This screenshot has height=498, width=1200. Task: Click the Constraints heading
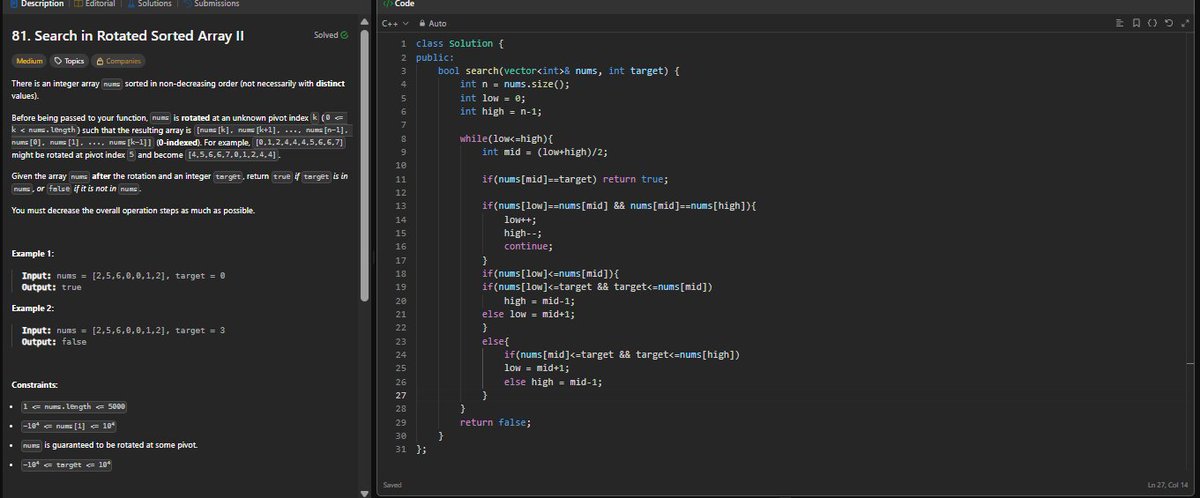(35, 385)
